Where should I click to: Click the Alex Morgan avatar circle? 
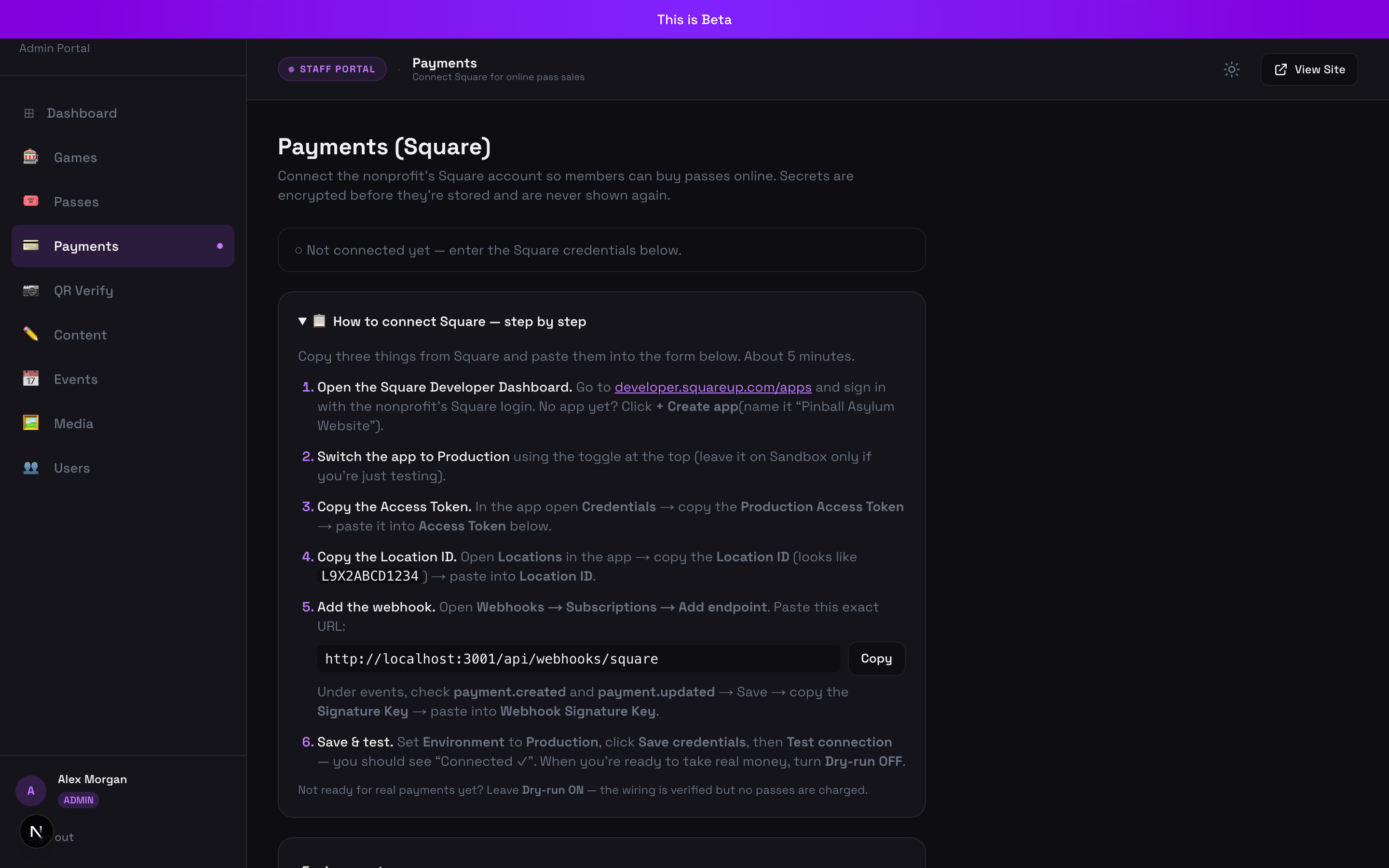[31, 790]
